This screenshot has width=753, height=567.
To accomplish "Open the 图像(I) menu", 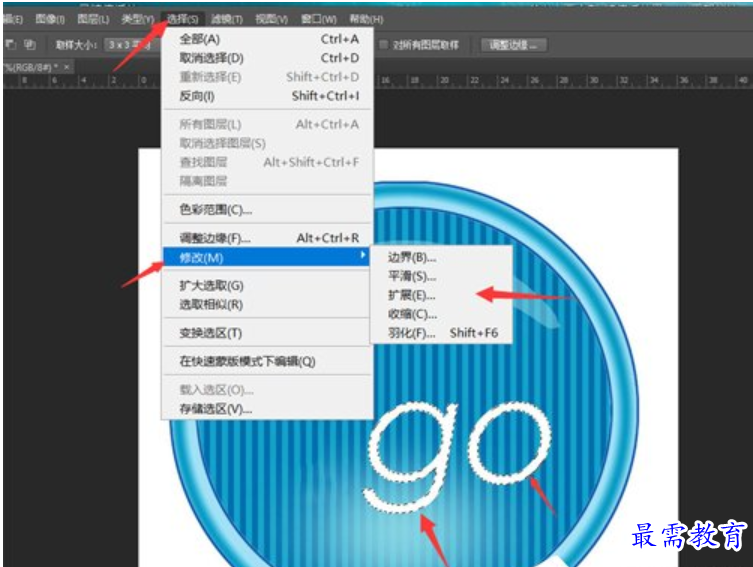I will [x=50, y=19].
